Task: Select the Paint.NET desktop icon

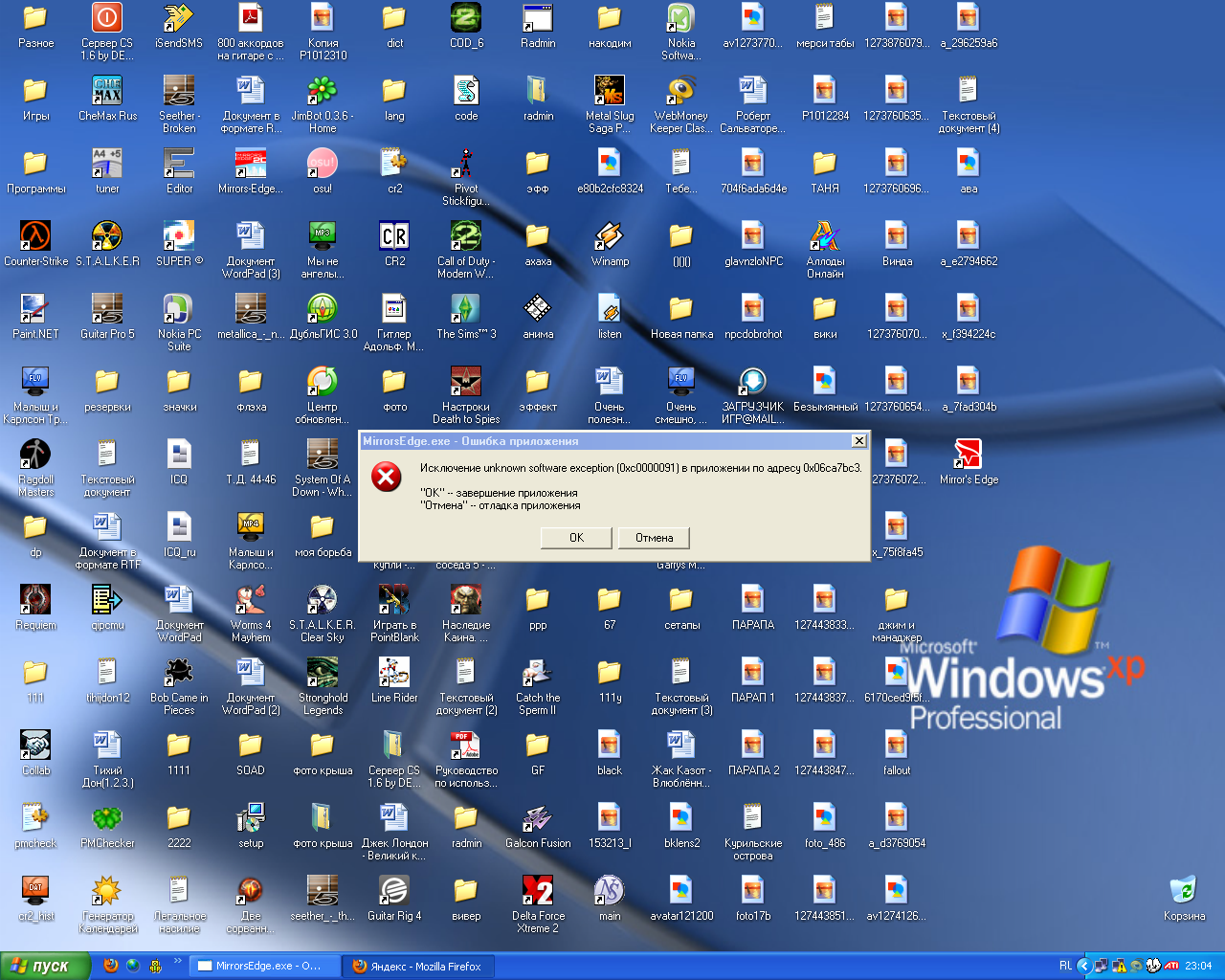Action: (x=35, y=316)
